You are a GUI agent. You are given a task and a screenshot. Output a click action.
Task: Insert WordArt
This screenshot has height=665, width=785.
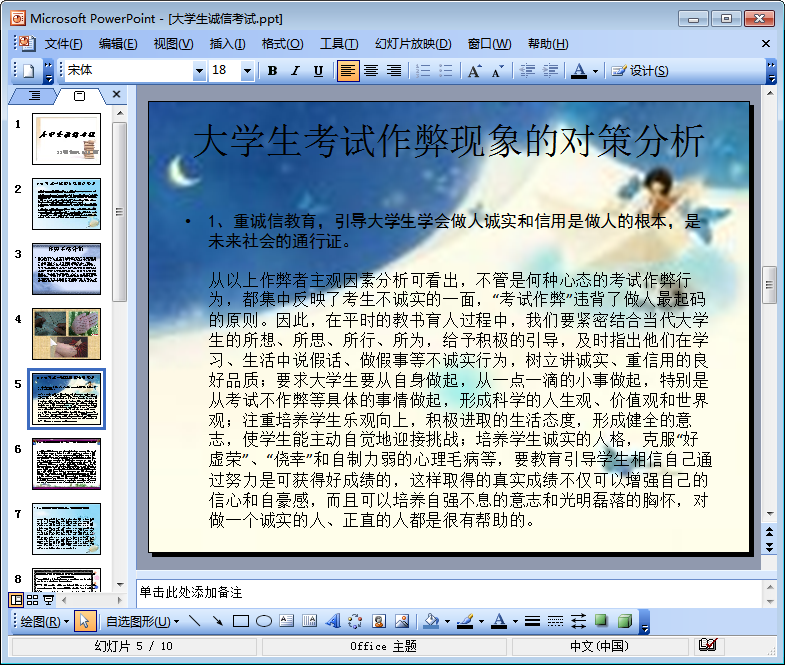tap(332, 621)
